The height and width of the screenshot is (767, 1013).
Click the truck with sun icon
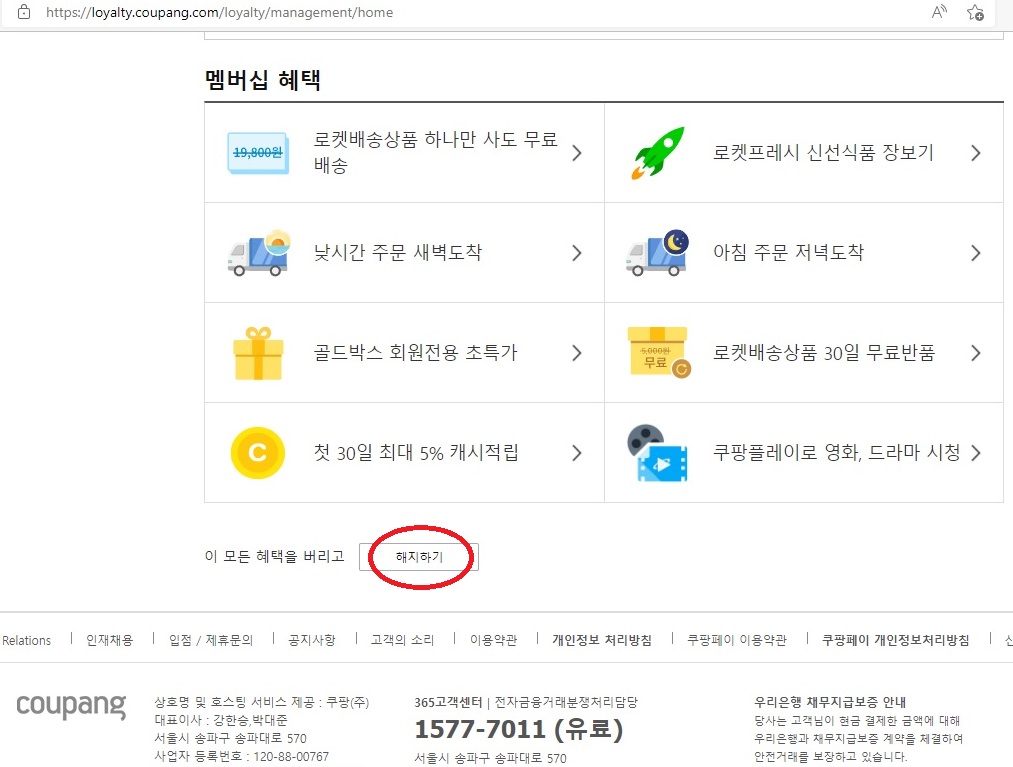[x=258, y=253]
